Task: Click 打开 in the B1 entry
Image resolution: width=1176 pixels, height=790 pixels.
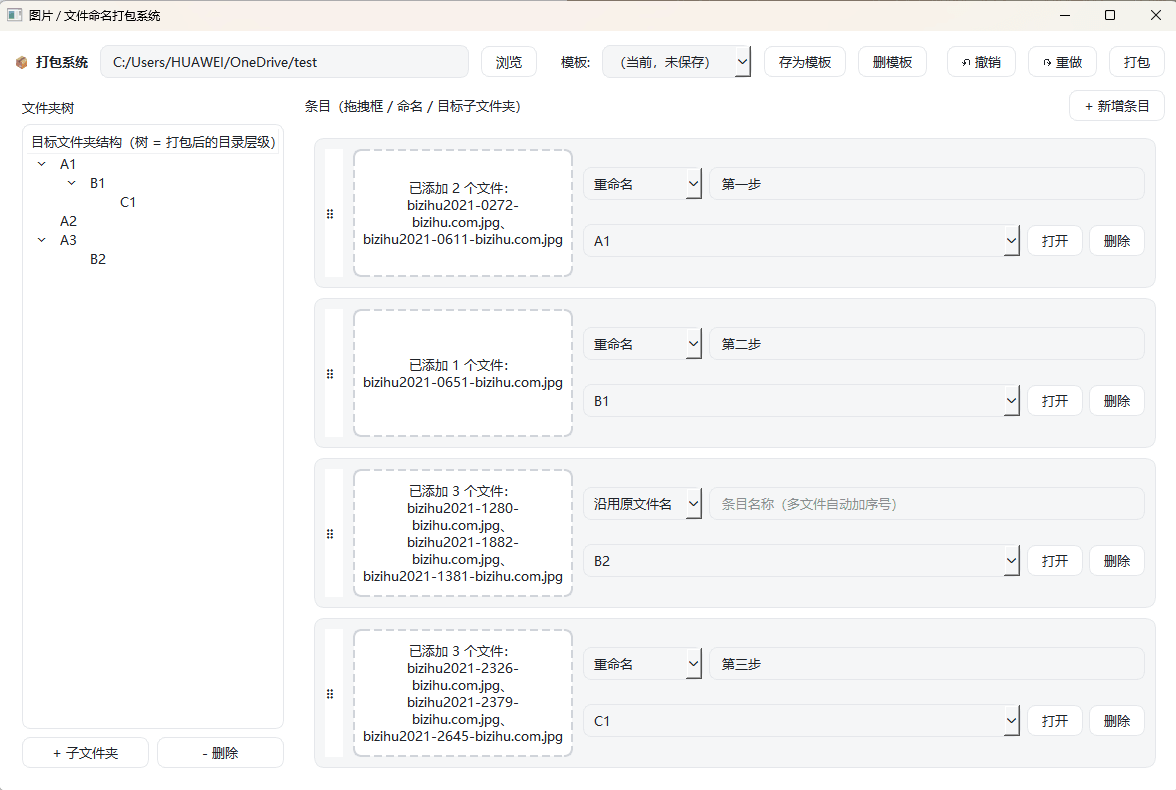Action: click(x=1054, y=401)
